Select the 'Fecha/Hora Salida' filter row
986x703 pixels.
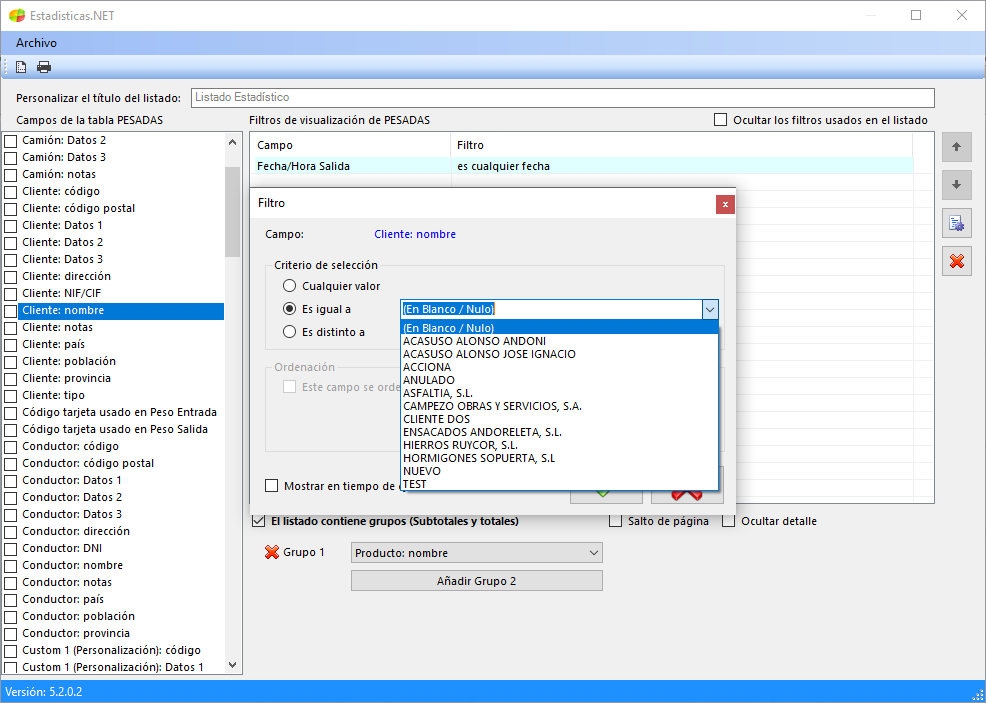(x=582, y=166)
